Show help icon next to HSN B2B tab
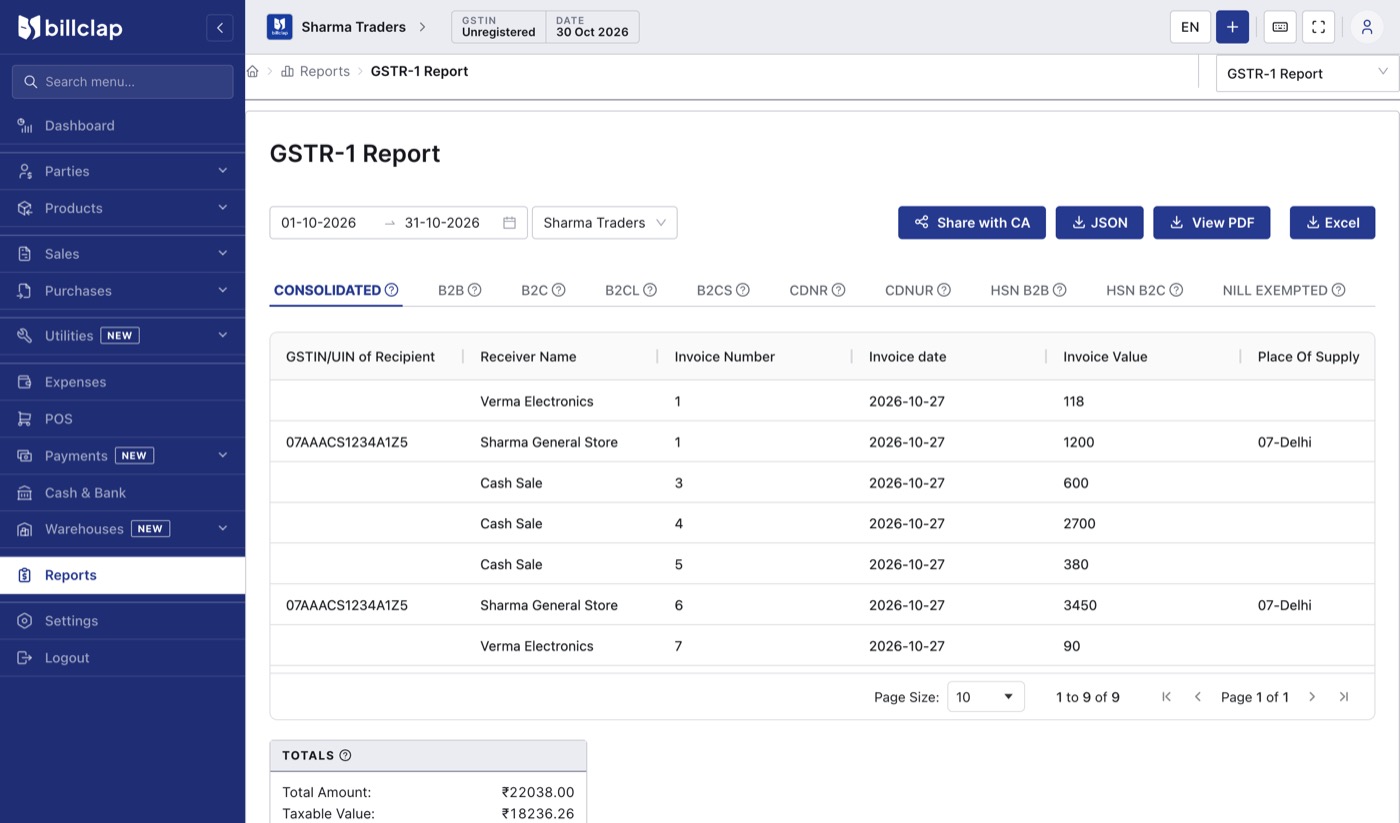The width and height of the screenshot is (1400, 823). [x=1060, y=290]
